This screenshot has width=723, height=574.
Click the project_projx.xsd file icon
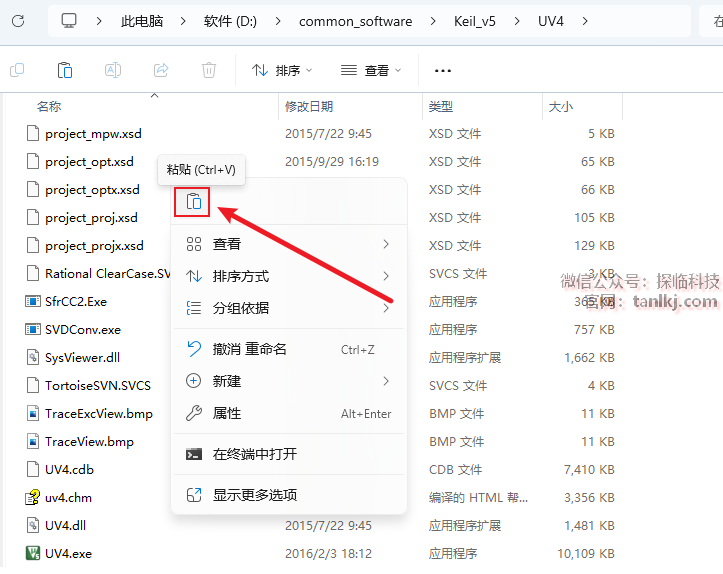click(32, 246)
